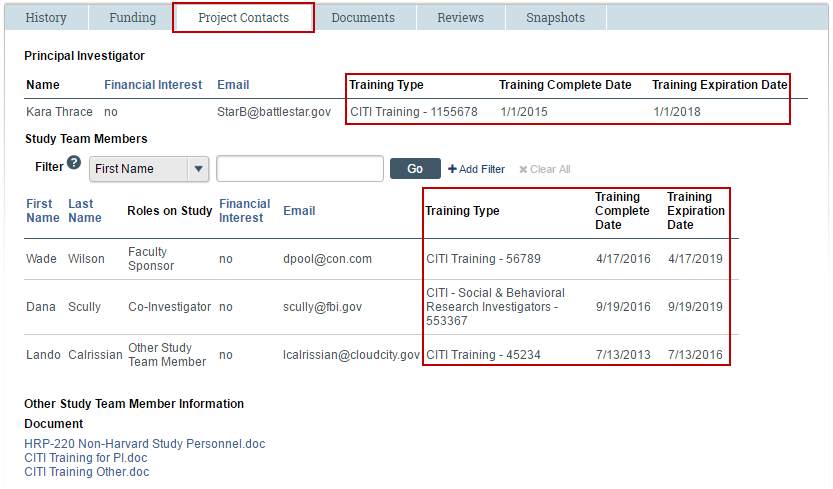Switch to the History tab
This screenshot has height=489, width=833.
(46, 18)
